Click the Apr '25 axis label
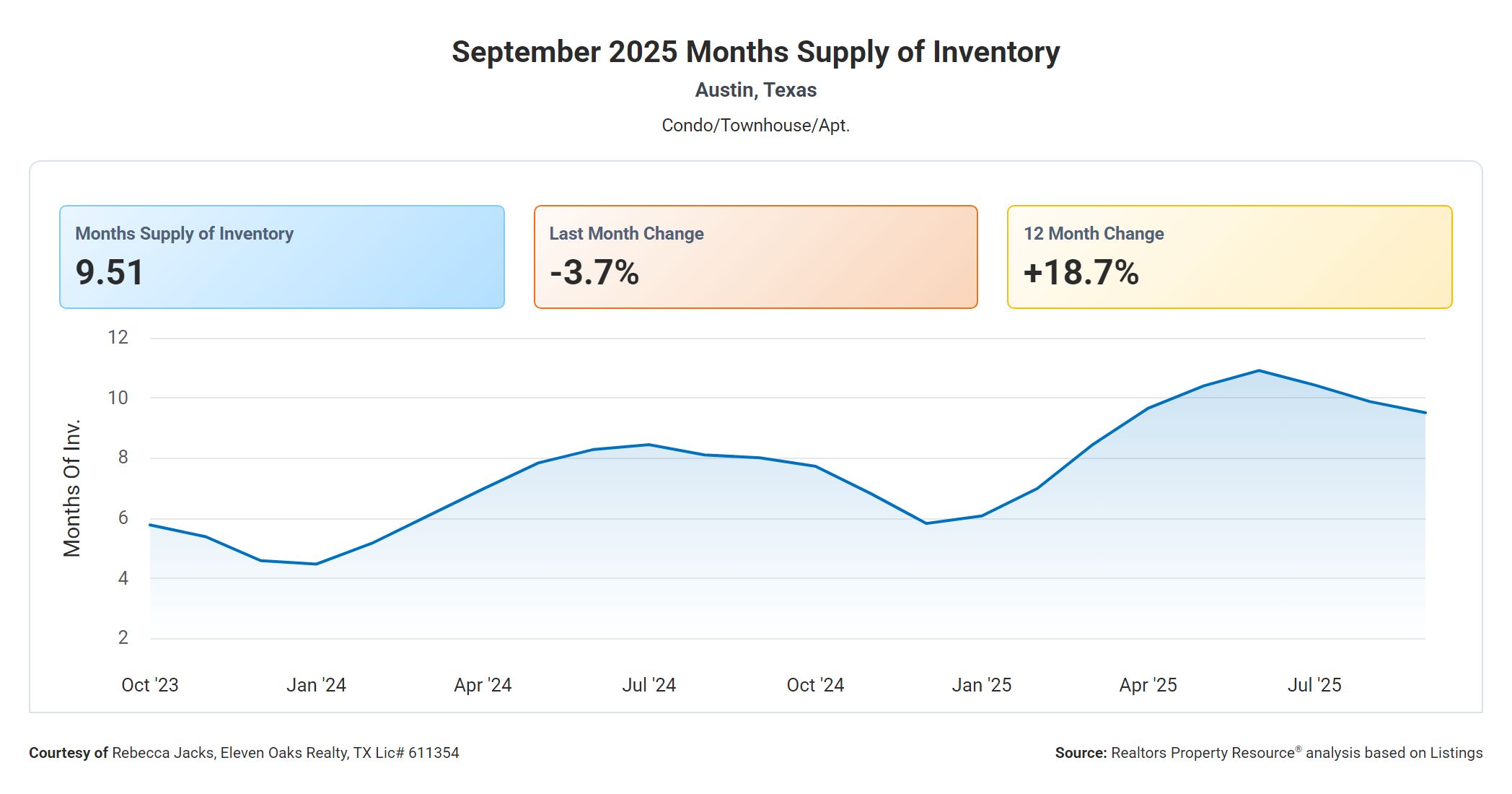Viewport: 1512px width, 794px height. 1148,685
